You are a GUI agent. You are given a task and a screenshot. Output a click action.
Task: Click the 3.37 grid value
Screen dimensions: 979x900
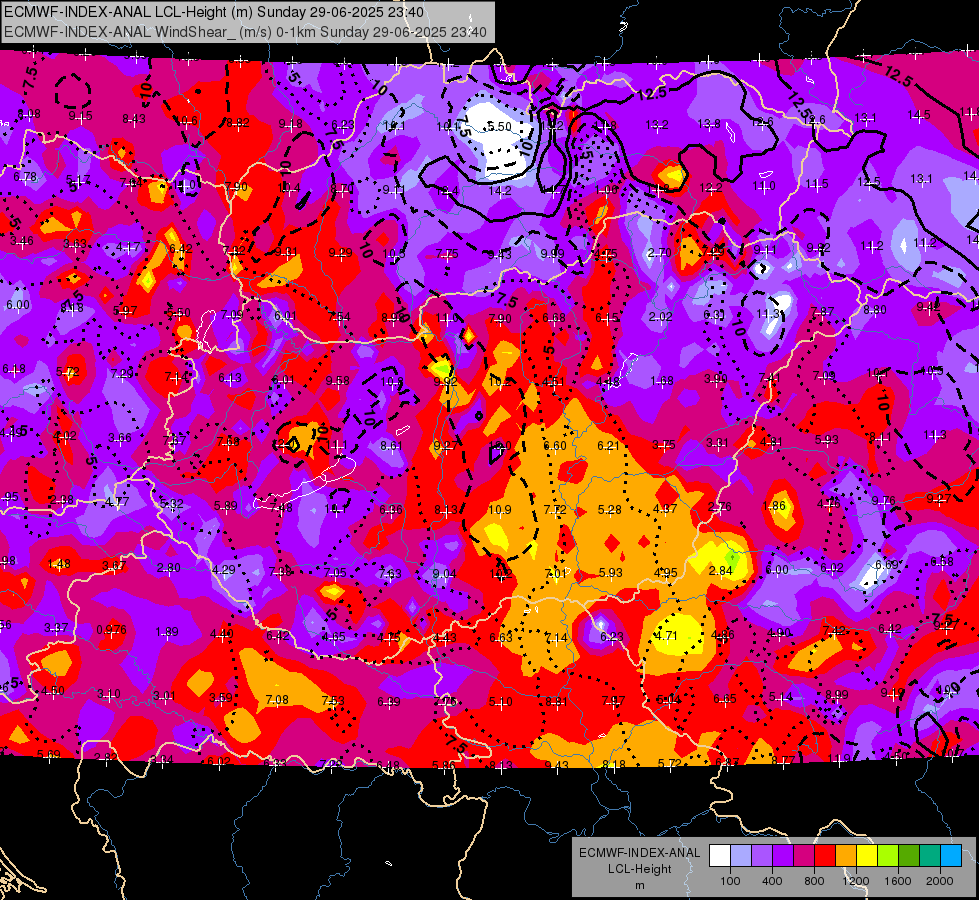point(56,627)
